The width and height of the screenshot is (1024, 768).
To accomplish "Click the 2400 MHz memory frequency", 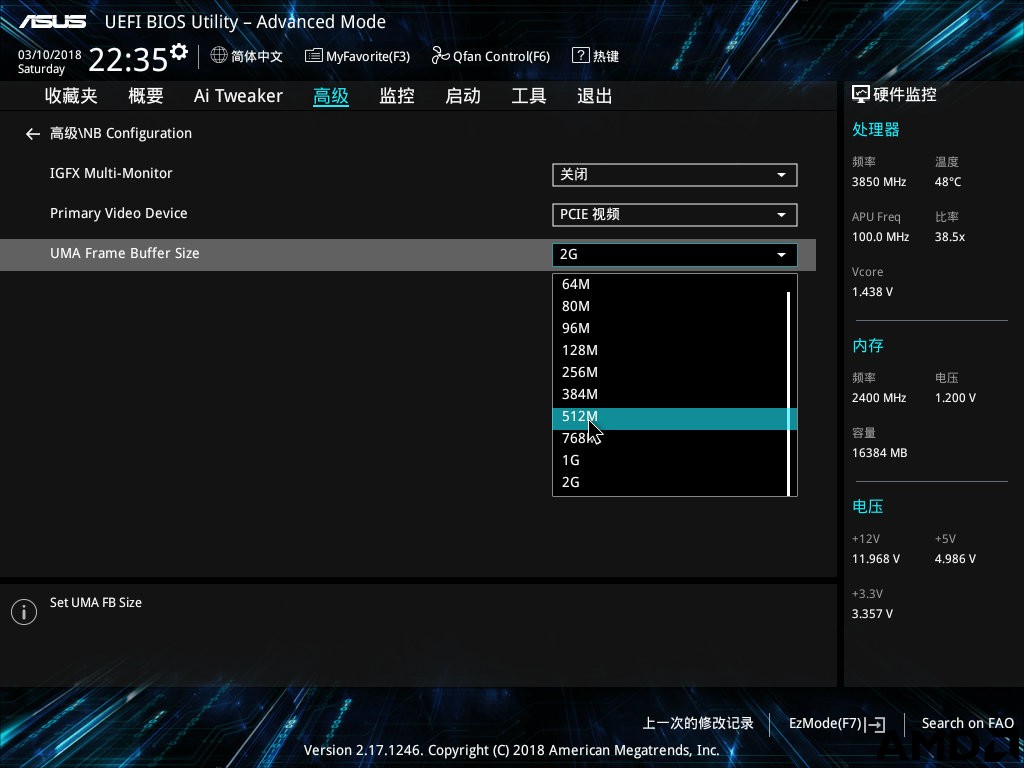I will click(879, 398).
